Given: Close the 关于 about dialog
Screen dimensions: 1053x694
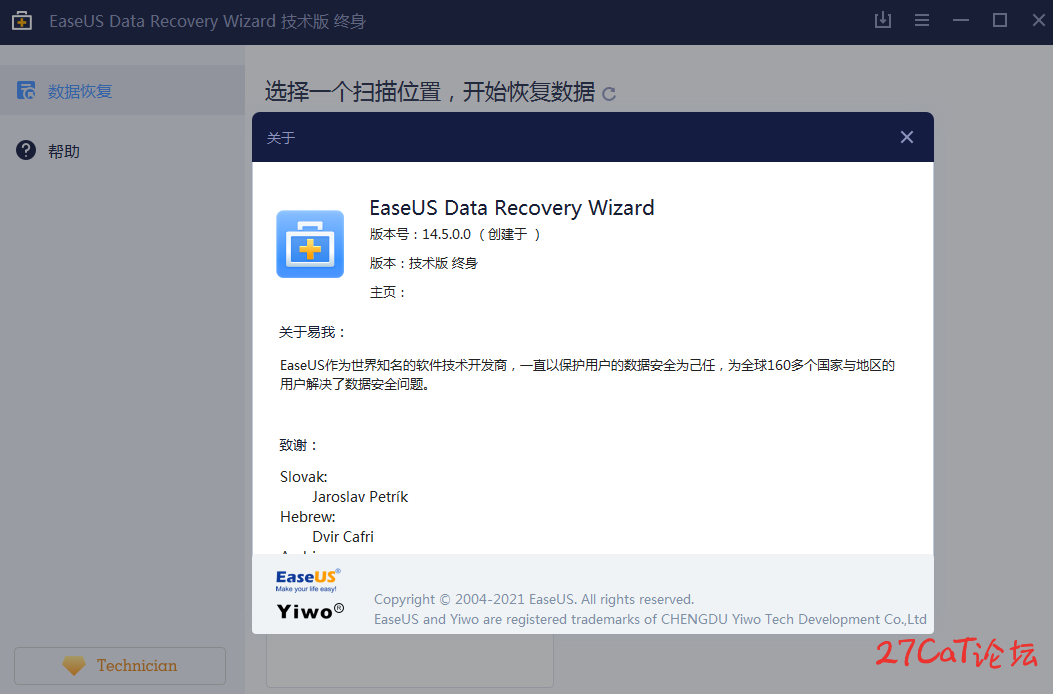Looking at the screenshot, I should (x=907, y=137).
